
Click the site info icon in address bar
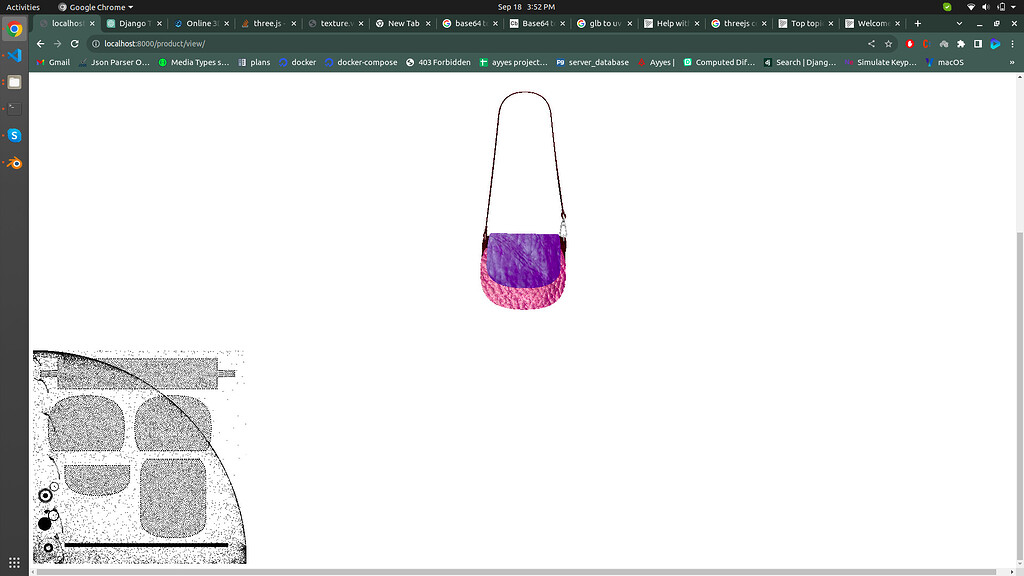95,44
